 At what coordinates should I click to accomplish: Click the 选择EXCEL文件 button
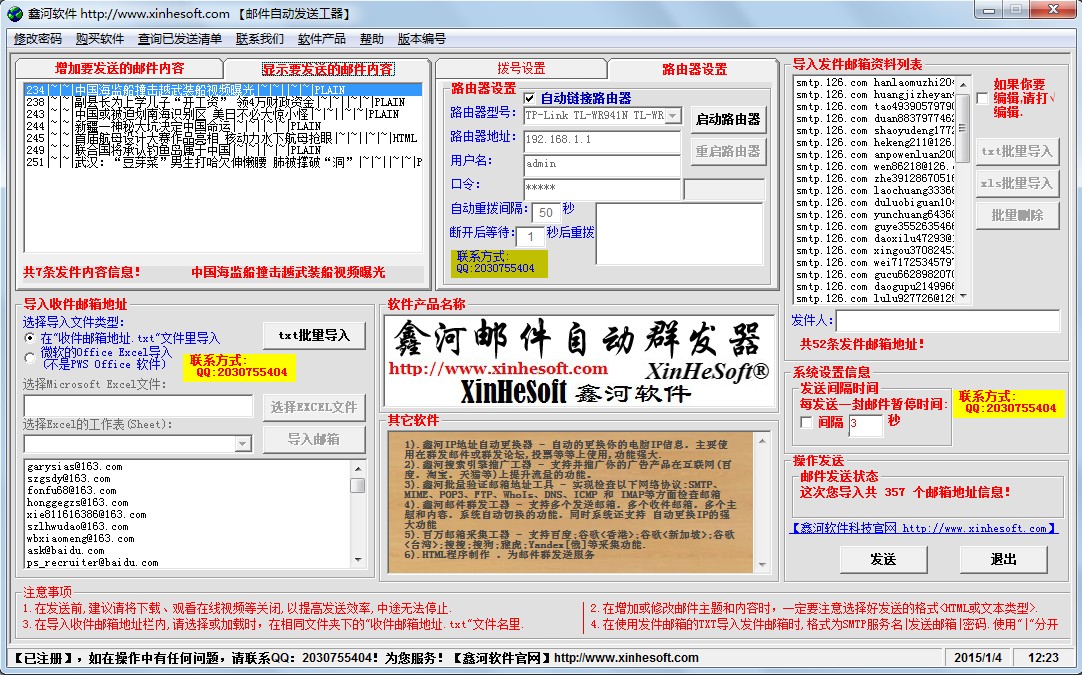314,407
